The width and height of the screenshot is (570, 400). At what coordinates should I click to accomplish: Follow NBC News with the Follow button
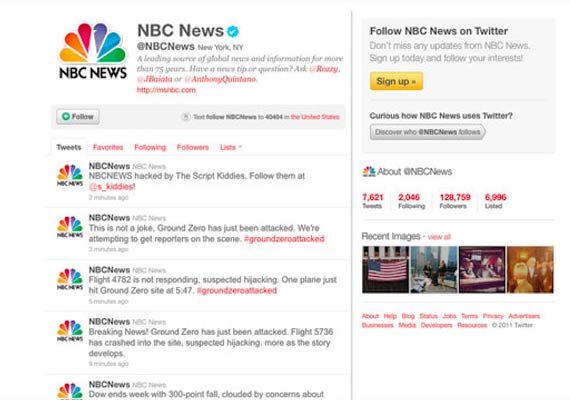78,117
